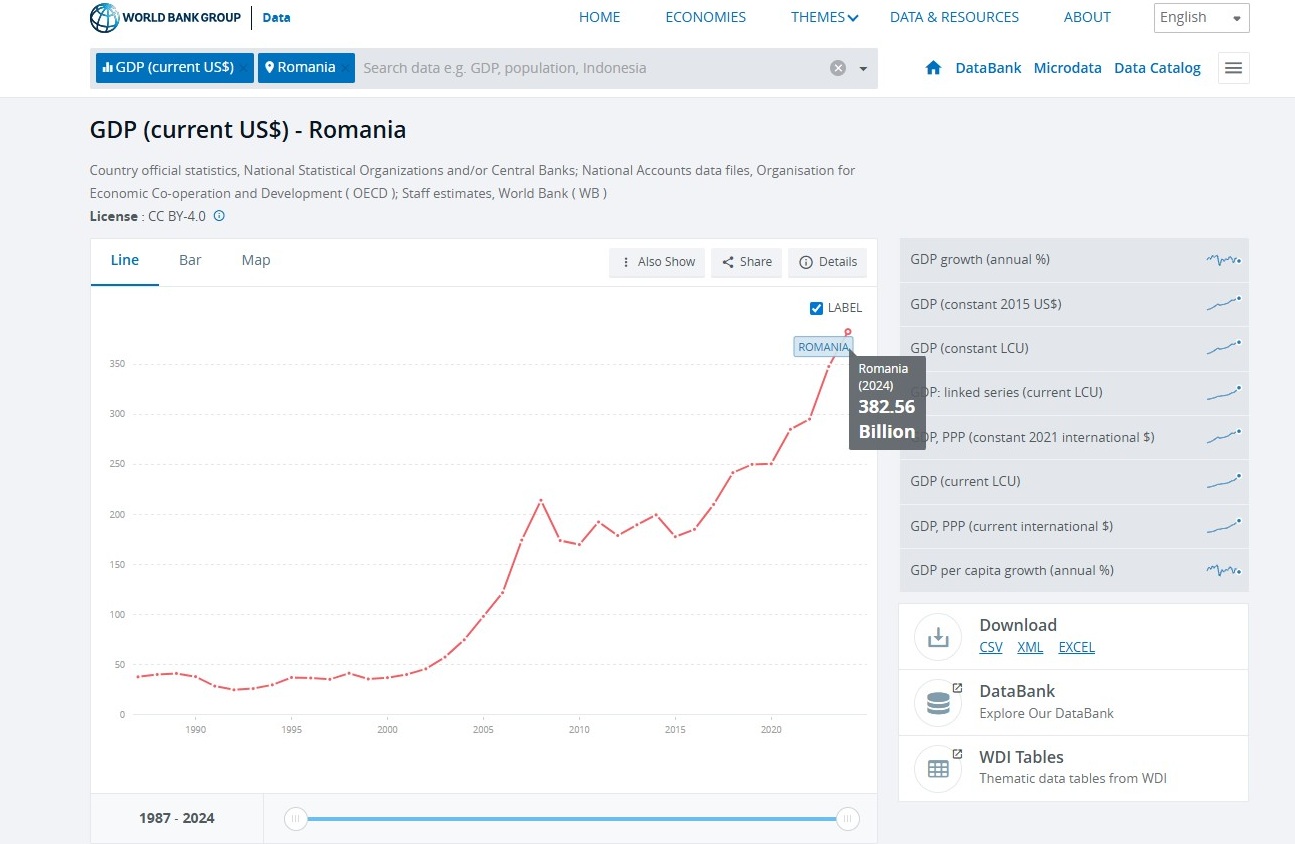Open the WDI Tables grid icon
Viewport: 1295px width, 844px height.
938,769
